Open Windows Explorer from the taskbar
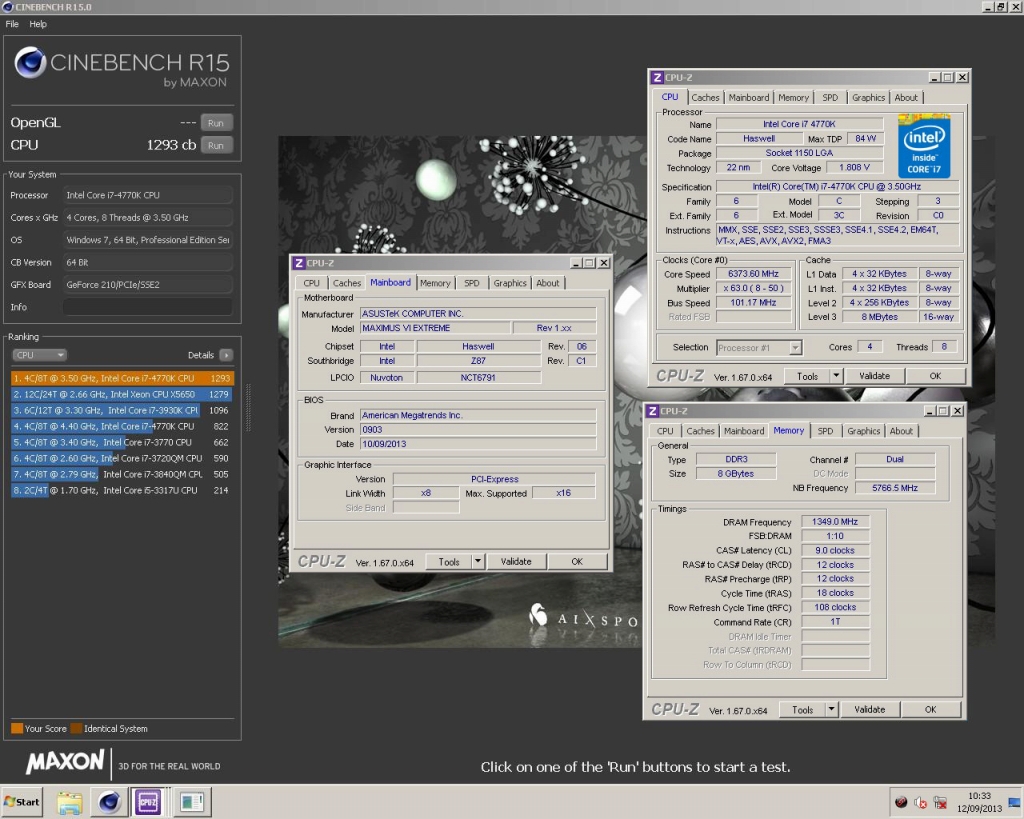The height and width of the screenshot is (819, 1024). click(x=70, y=801)
